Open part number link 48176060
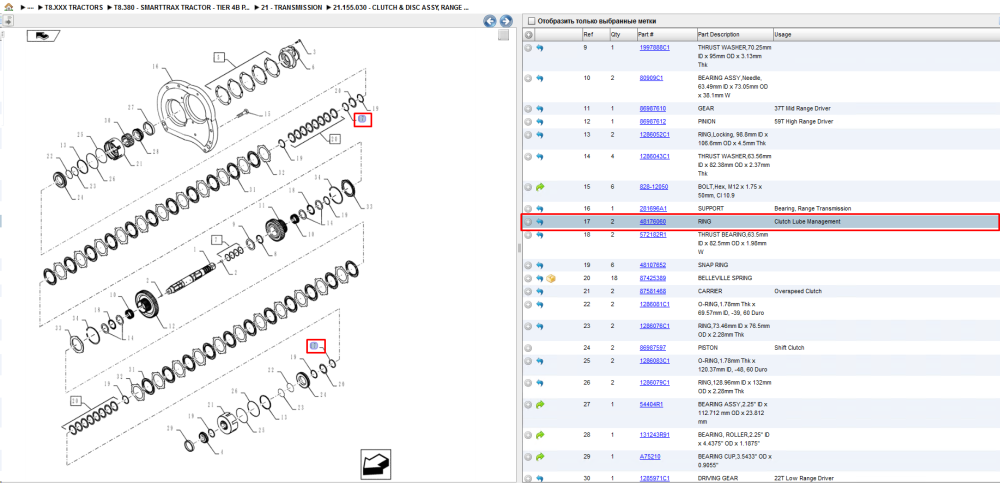 [x=652, y=221]
